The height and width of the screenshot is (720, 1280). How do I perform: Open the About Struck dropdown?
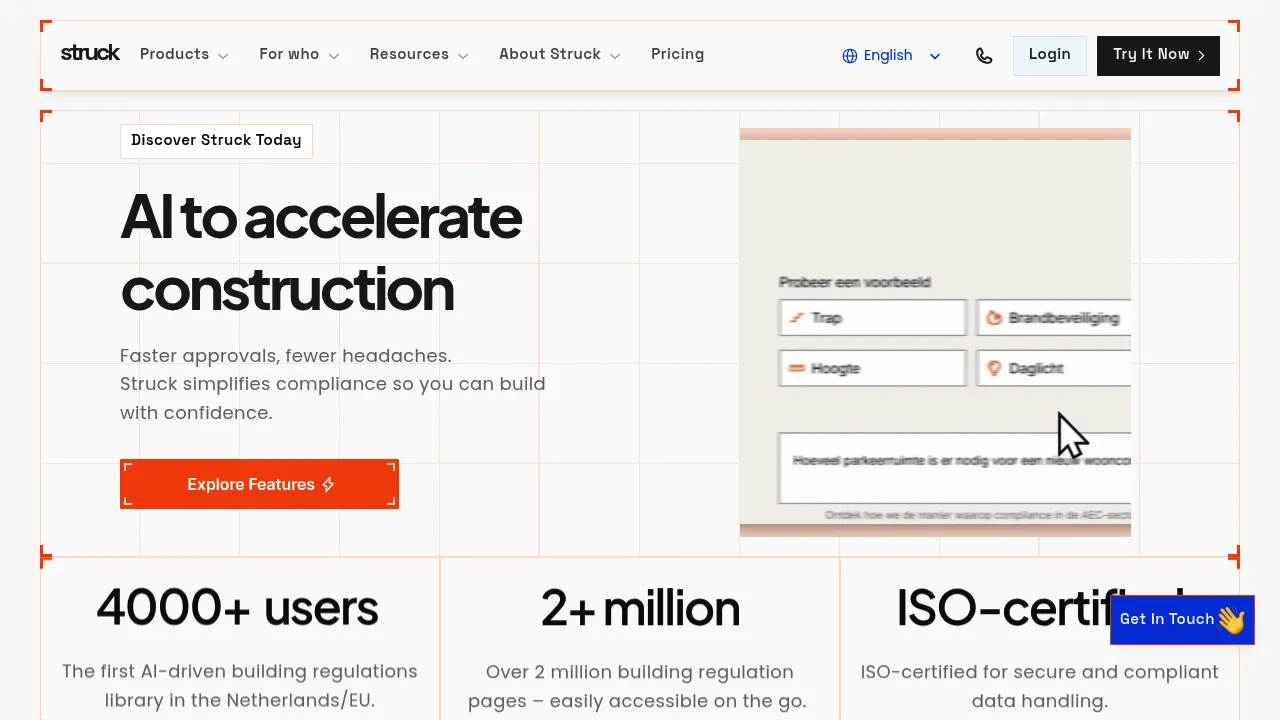click(x=560, y=54)
